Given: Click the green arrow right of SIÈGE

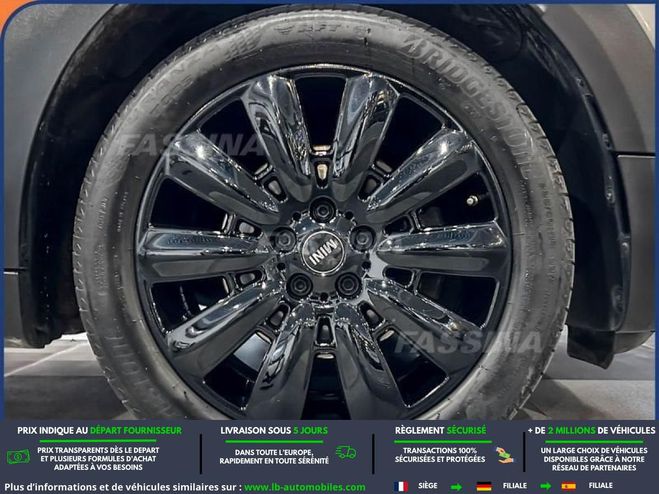Looking at the screenshot, I should [x=456, y=487].
